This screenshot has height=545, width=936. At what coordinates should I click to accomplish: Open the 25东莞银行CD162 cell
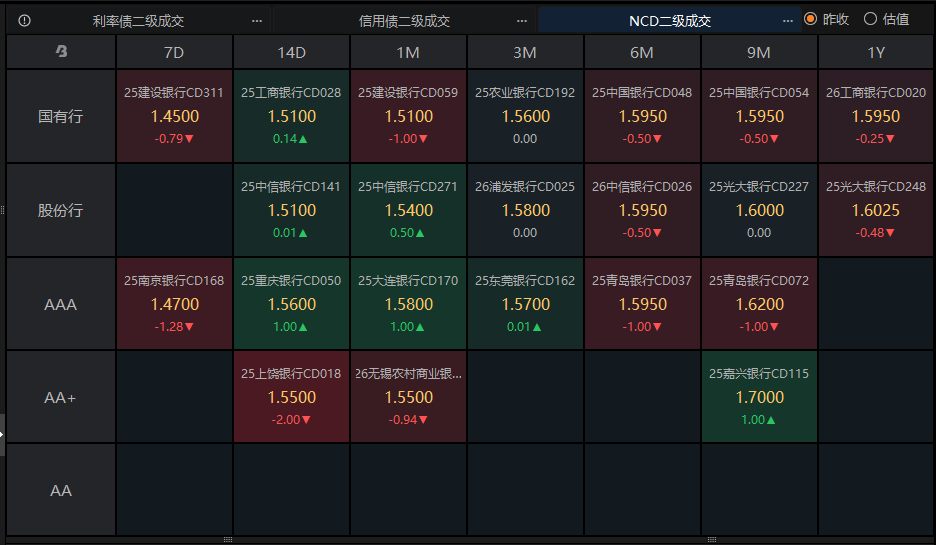point(525,304)
